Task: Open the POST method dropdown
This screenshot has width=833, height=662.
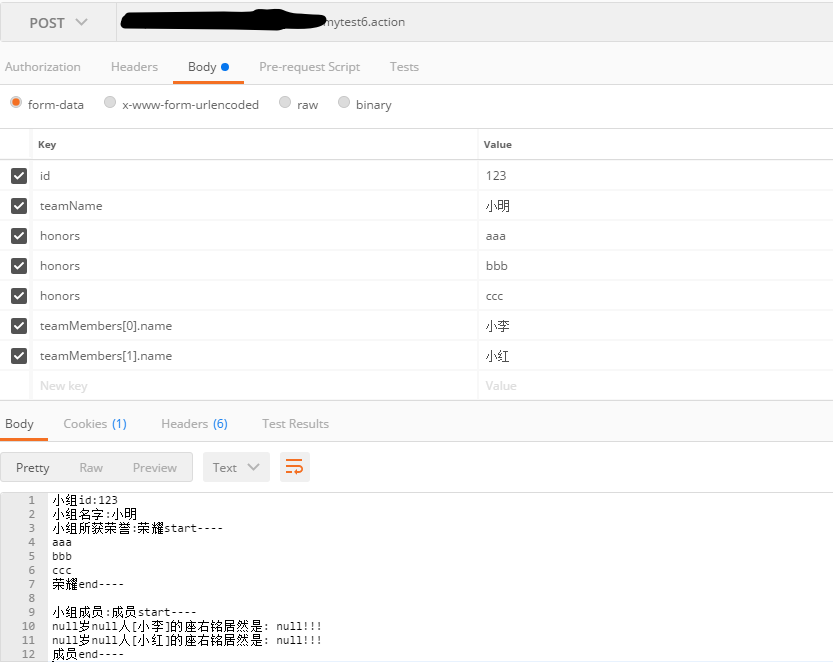Action: point(58,23)
